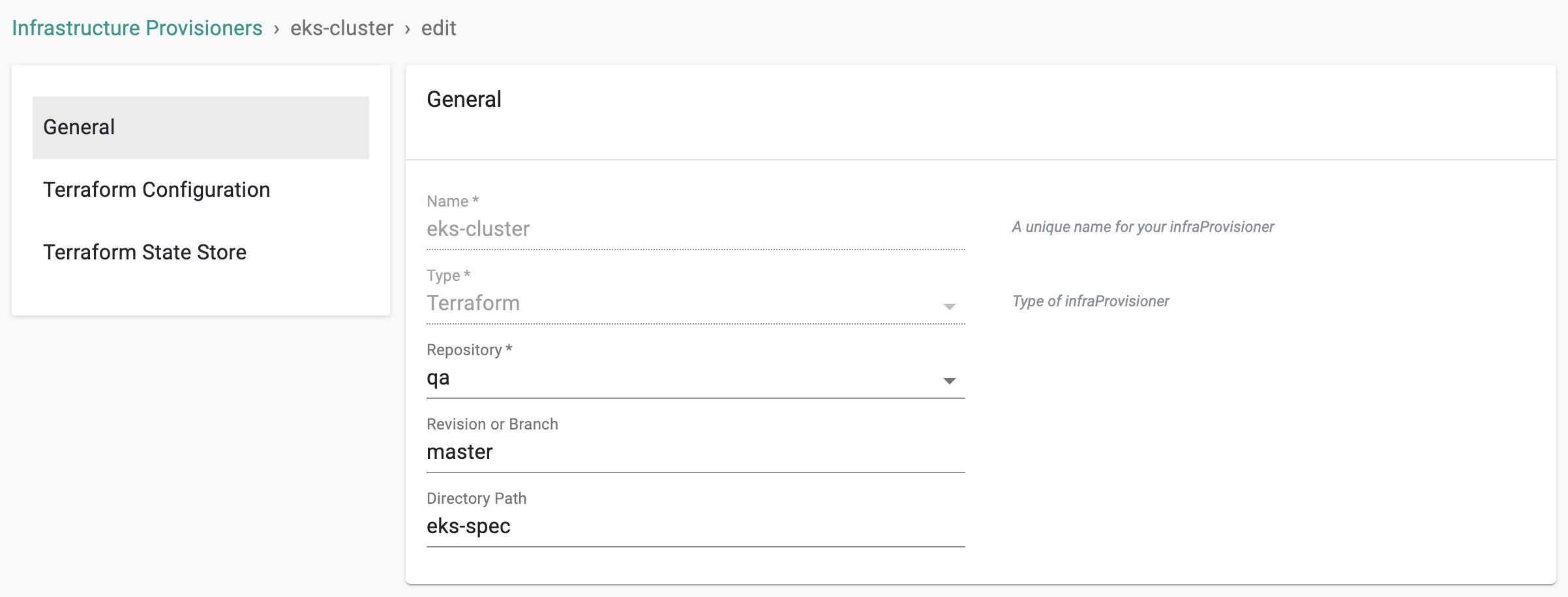Open the Terraform State Store section
Image resolution: width=1568 pixels, height=597 pixels.
click(201, 252)
